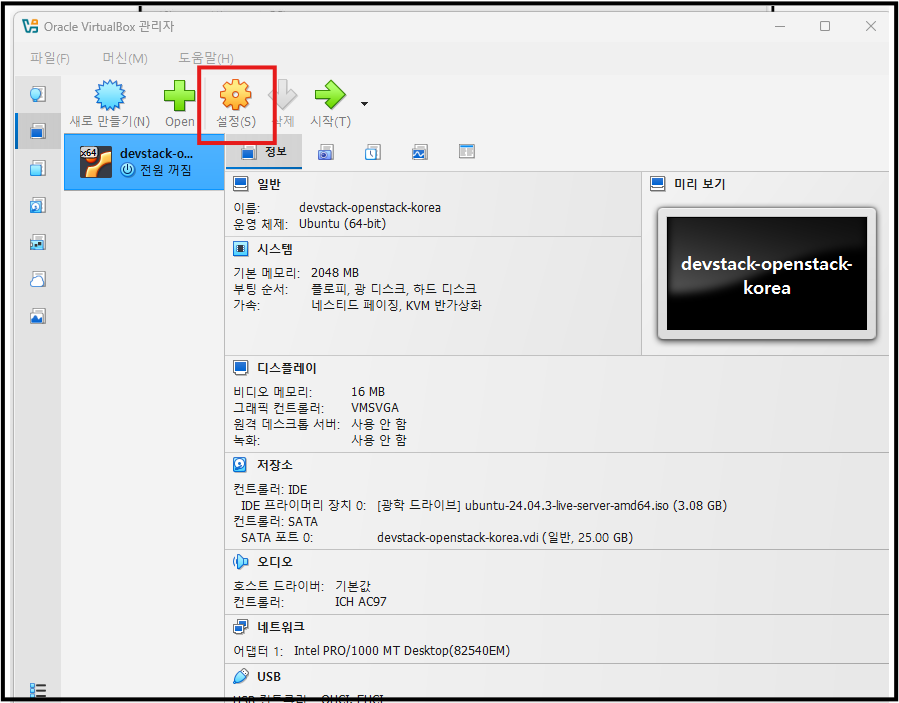Switch to the Activity graph tab

point(420,153)
